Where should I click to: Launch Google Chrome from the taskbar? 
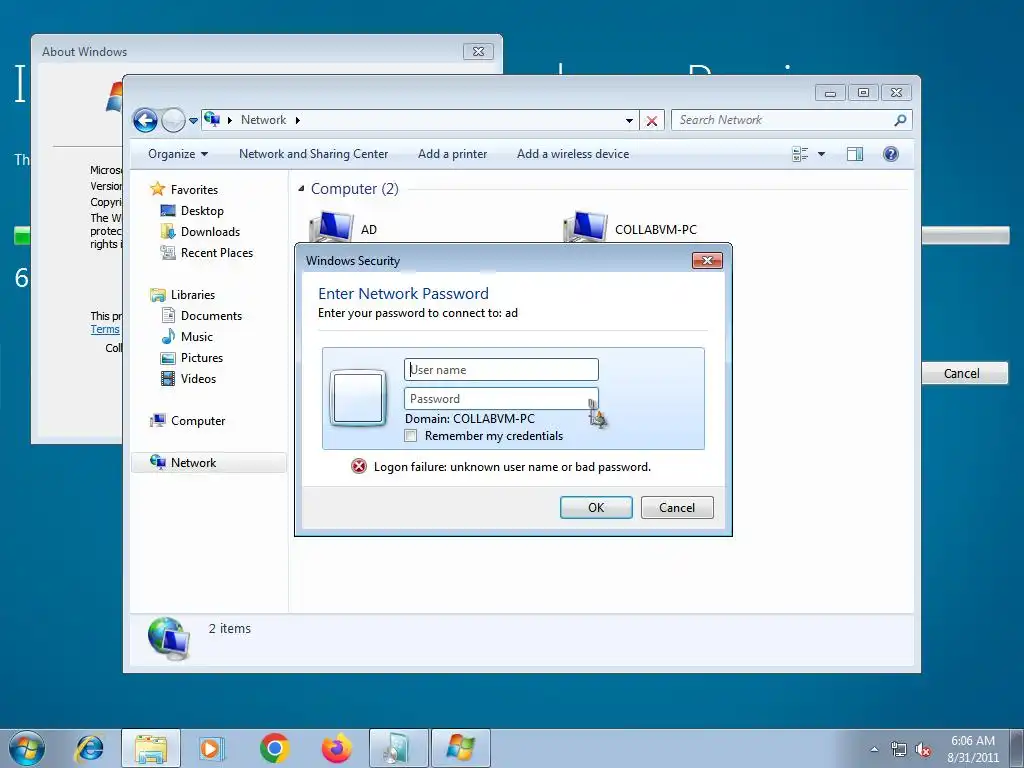(274, 748)
